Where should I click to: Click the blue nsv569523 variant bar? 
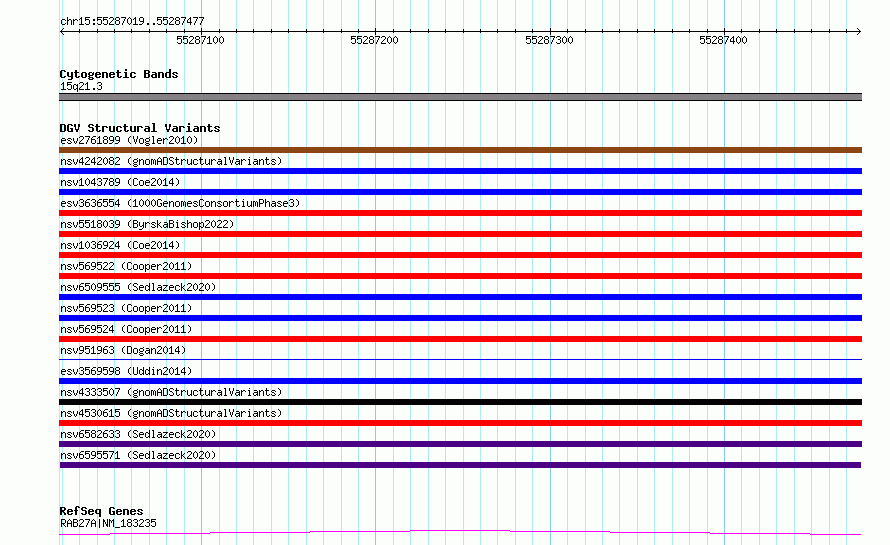pyautogui.click(x=460, y=318)
